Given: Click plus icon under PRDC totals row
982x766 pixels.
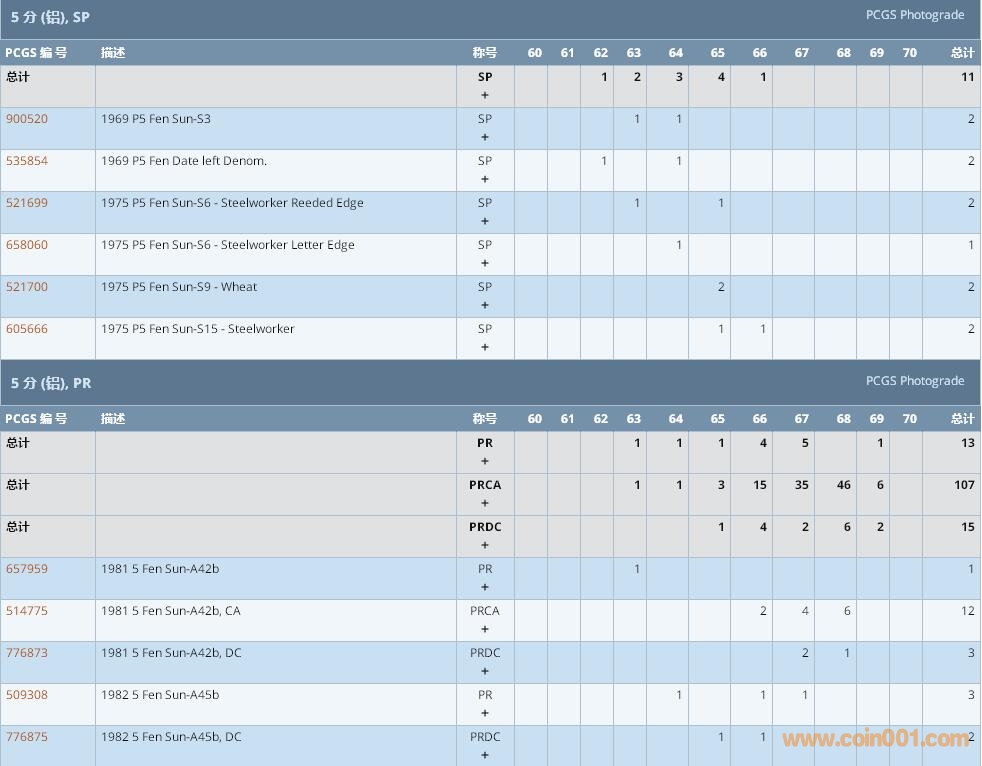Looking at the screenshot, I should [x=485, y=546].
